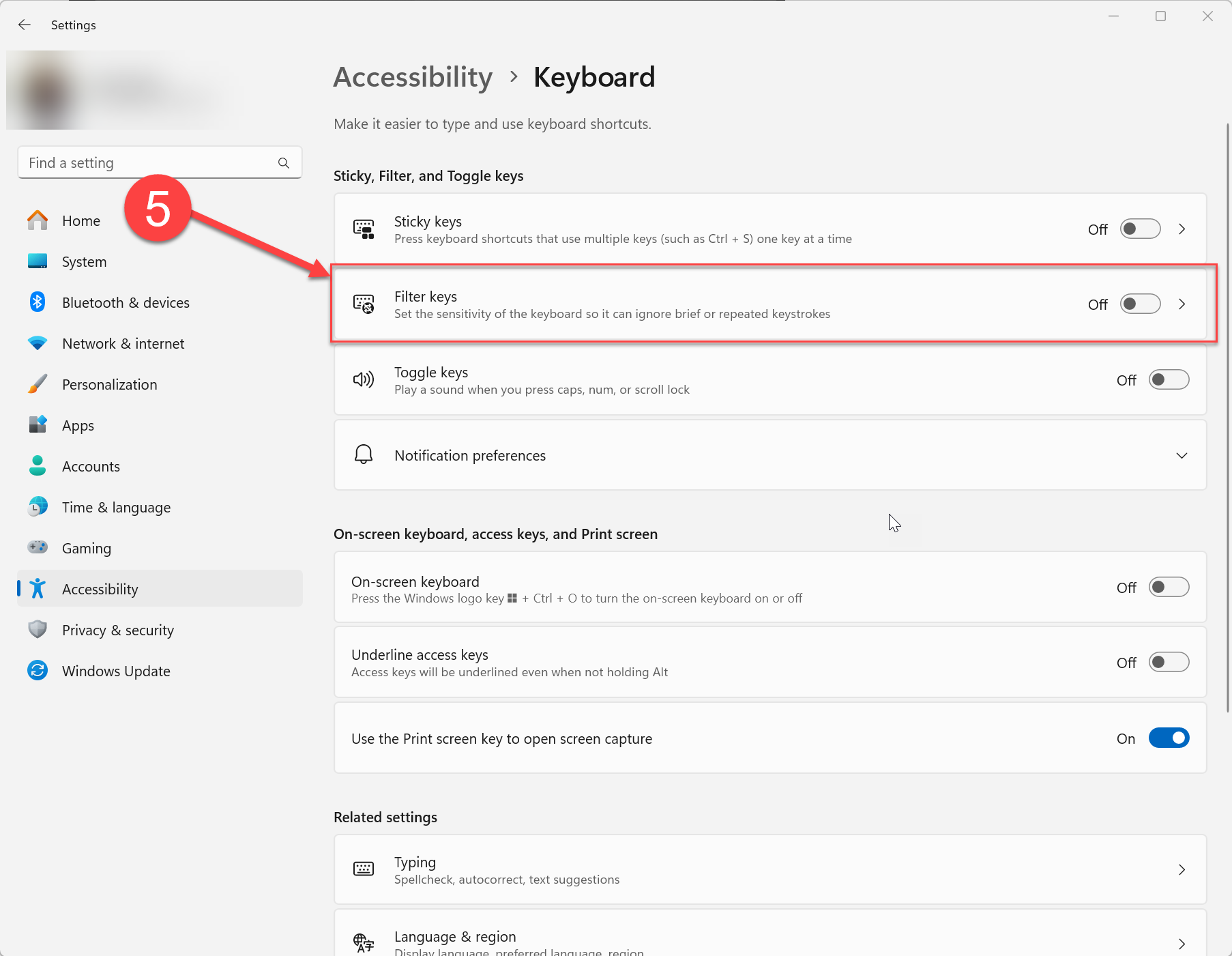
Task: Click the Windows Update refresh icon
Action: 38,671
